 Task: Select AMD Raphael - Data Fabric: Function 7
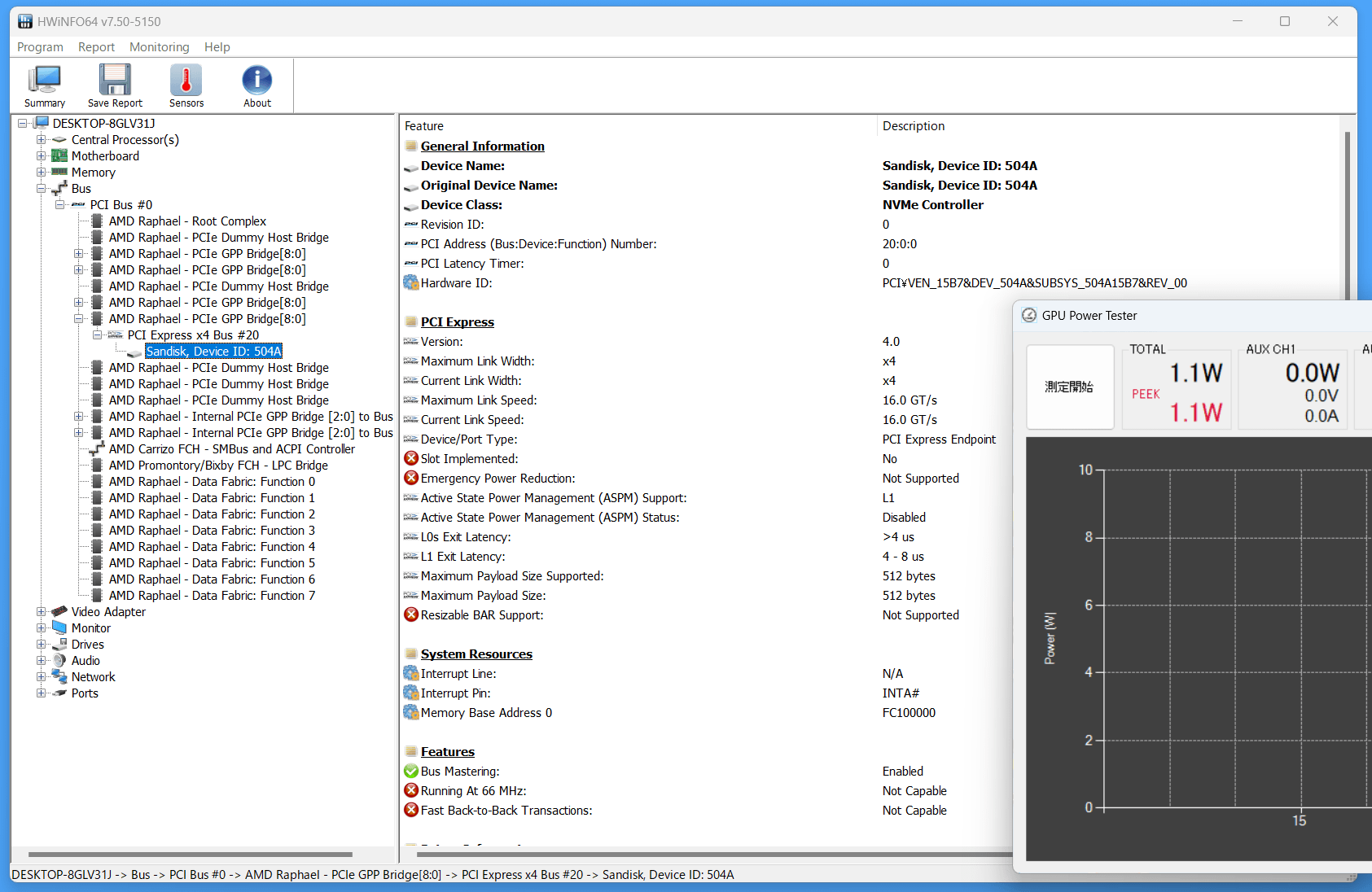[x=212, y=595]
